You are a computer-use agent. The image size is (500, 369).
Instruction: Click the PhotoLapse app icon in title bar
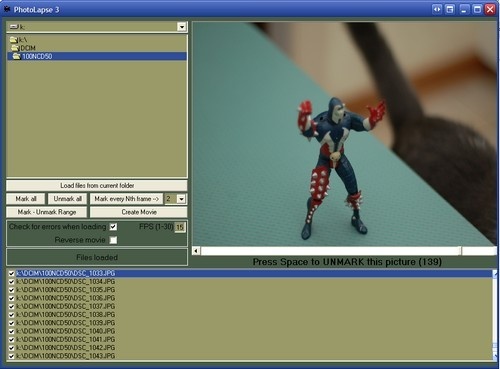[7, 9]
